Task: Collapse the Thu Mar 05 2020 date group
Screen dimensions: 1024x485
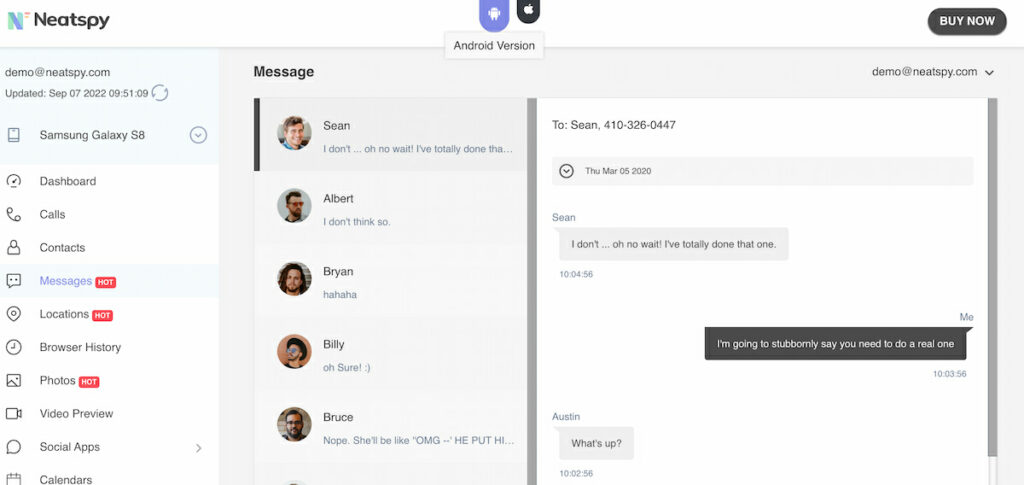Action: (567, 171)
